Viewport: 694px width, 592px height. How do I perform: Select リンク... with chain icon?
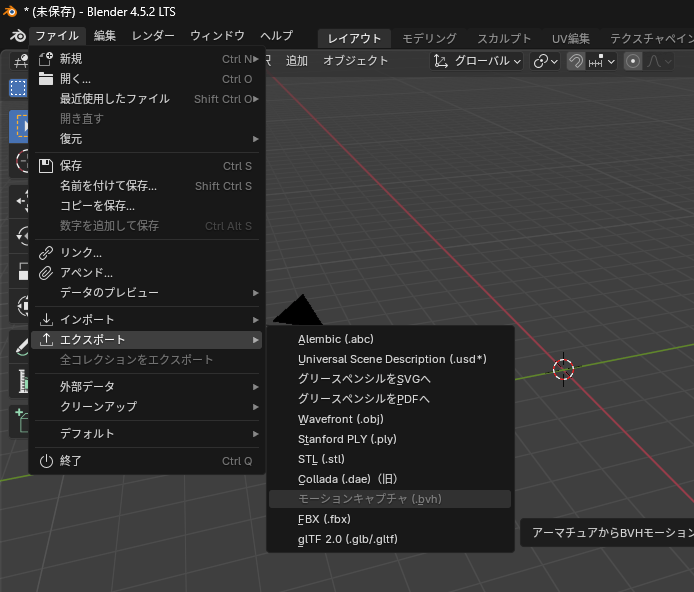click(x=80, y=253)
